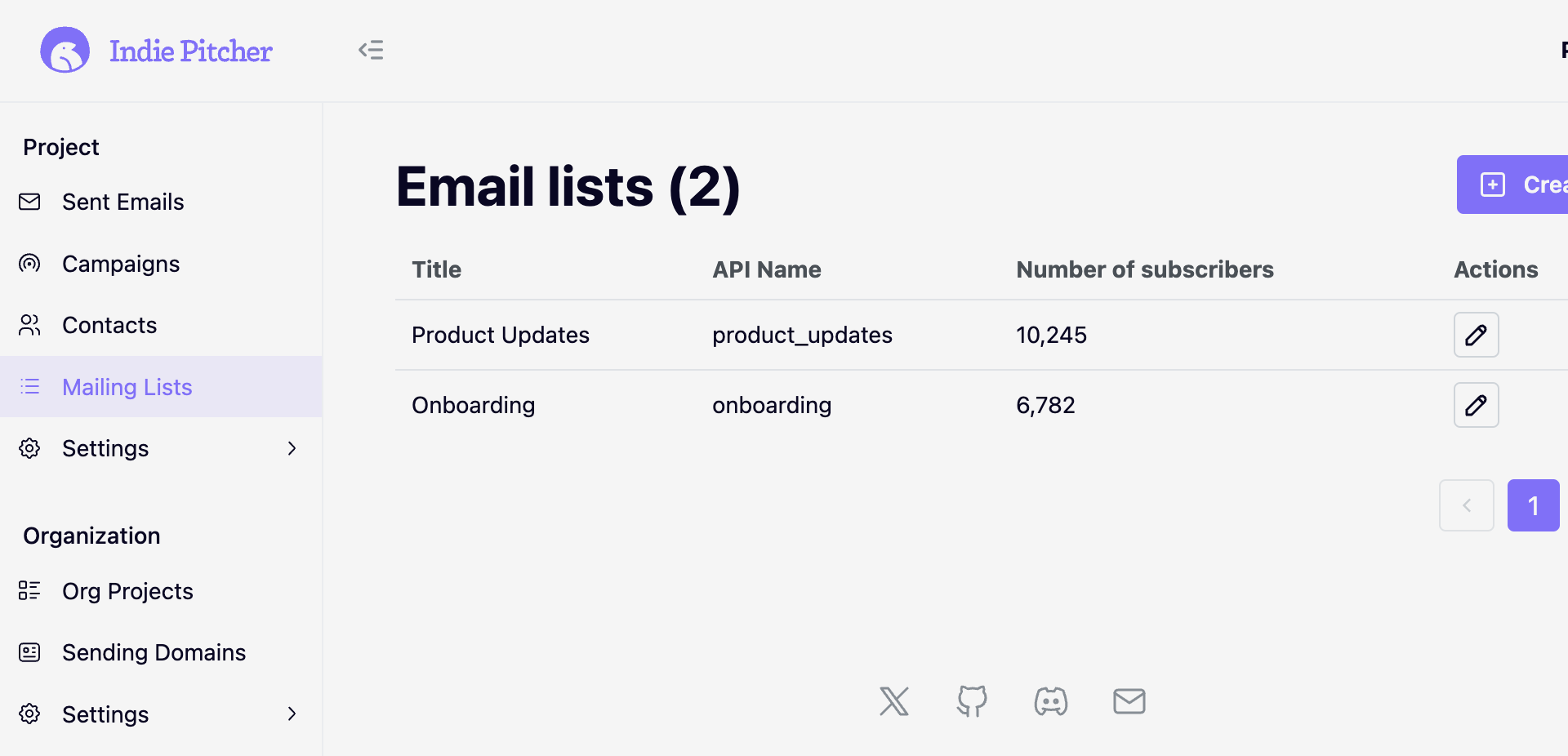Expand the Organization Settings submenu
Screen dimensions: 1568x756
tap(292, 714)
